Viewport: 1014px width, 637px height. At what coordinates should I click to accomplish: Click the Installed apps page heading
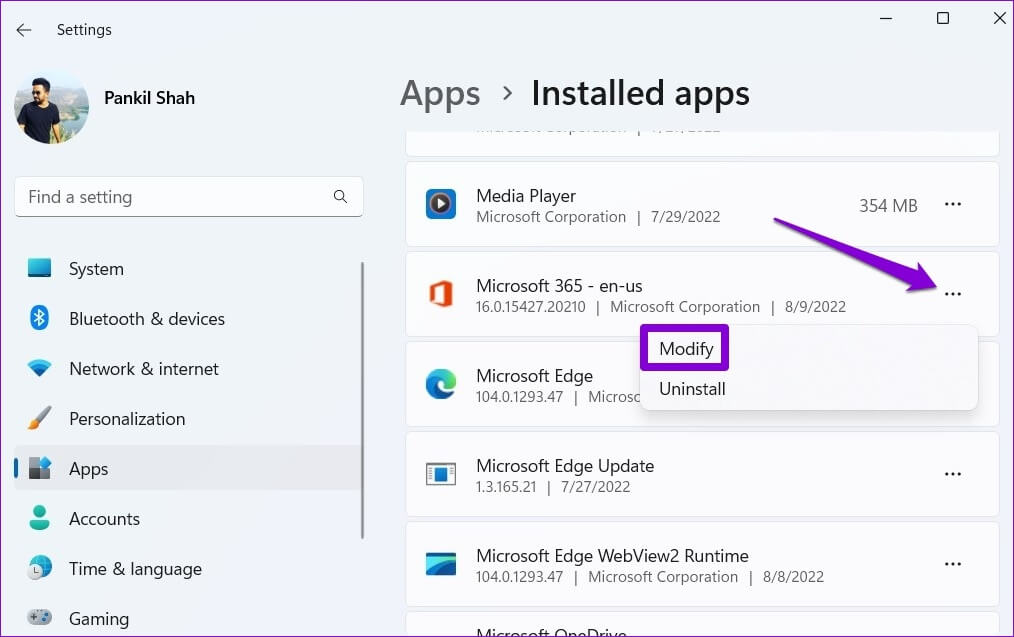point(640,94)
